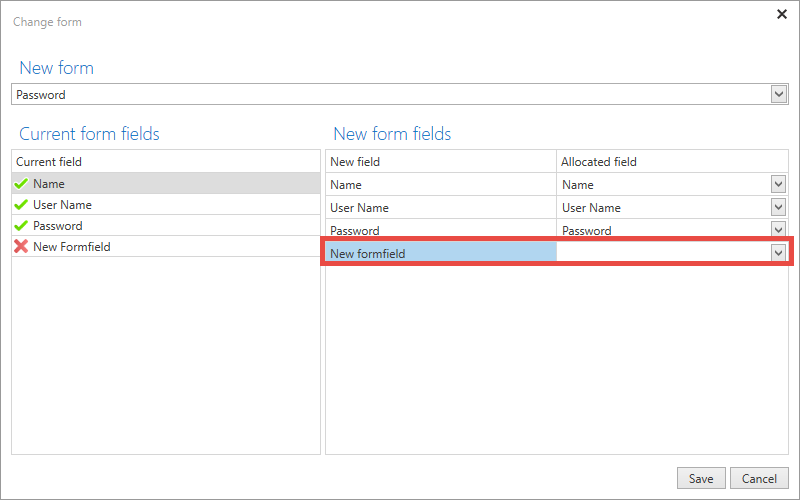Close the Change form dialog
Image resolution: width=800 pixels, height=500 pixels.
tap(782, 14)
